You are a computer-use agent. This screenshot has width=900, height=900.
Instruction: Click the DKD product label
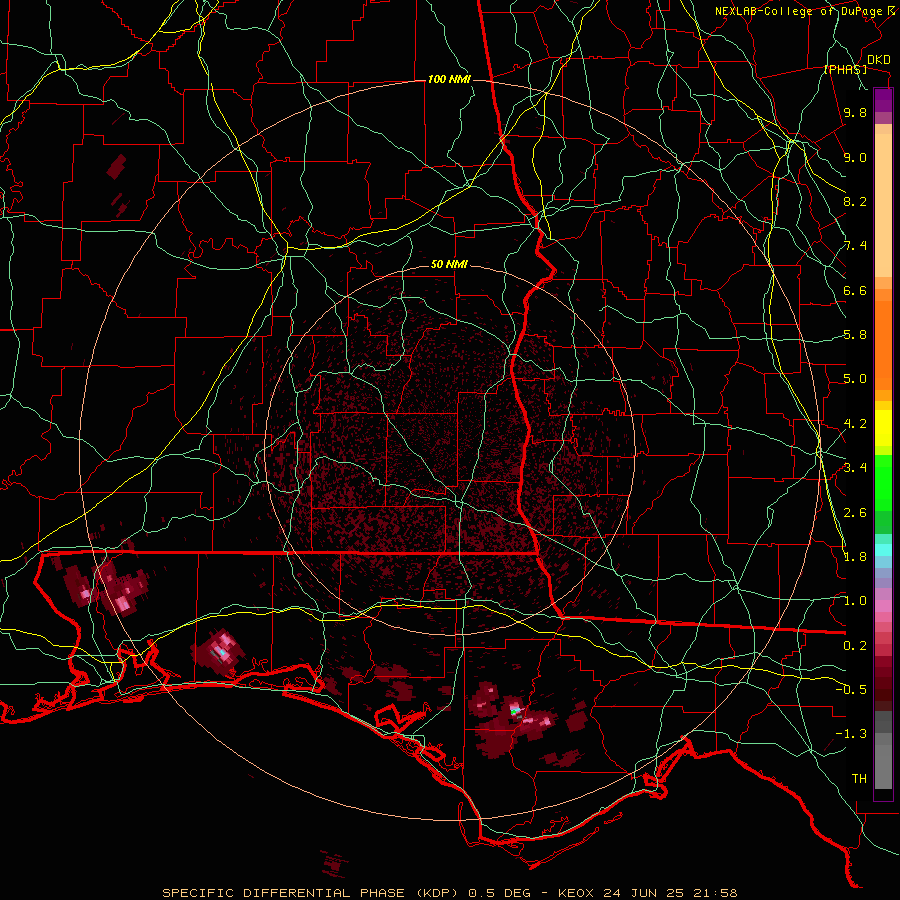(879, 60)
